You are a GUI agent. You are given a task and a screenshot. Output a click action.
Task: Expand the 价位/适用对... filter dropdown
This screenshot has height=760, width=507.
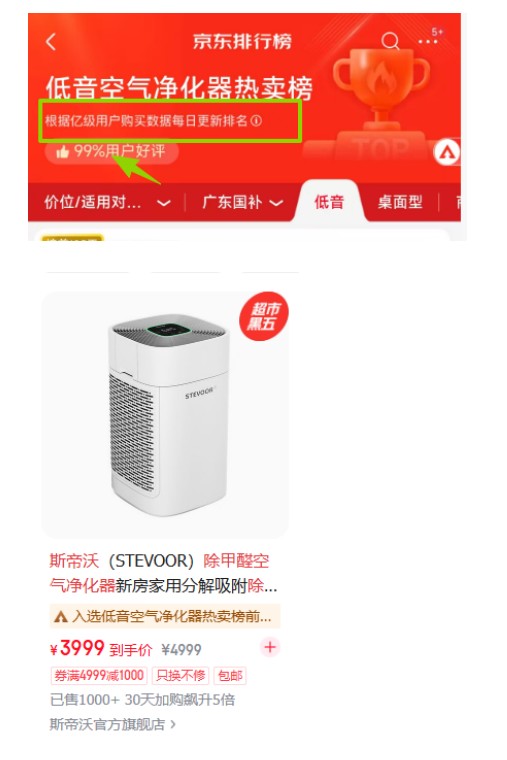[x=108, y=202]
